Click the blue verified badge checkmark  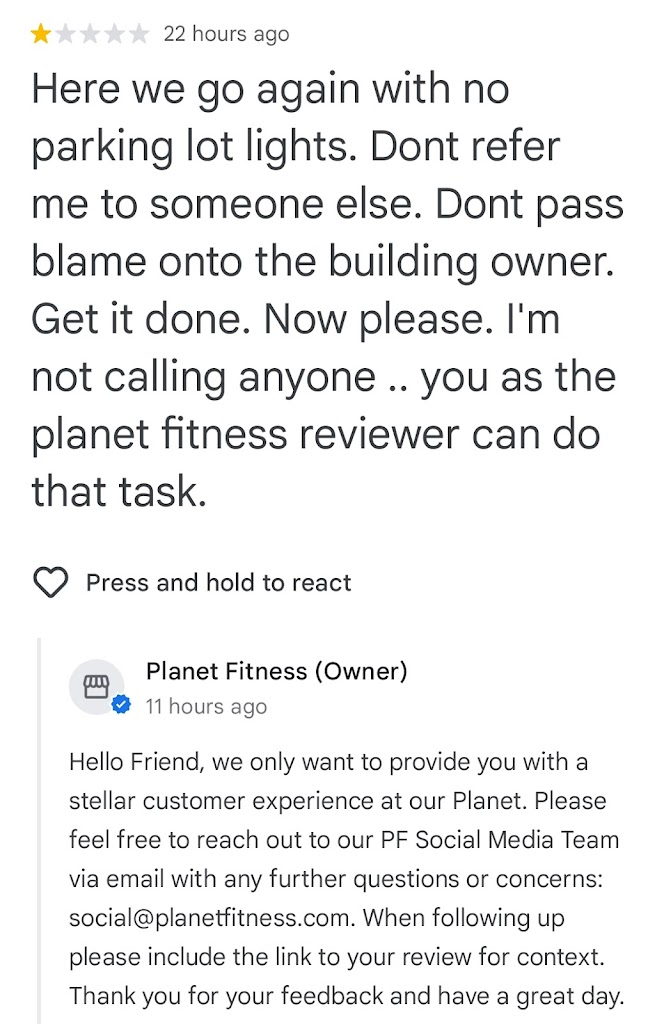(122, 706)
